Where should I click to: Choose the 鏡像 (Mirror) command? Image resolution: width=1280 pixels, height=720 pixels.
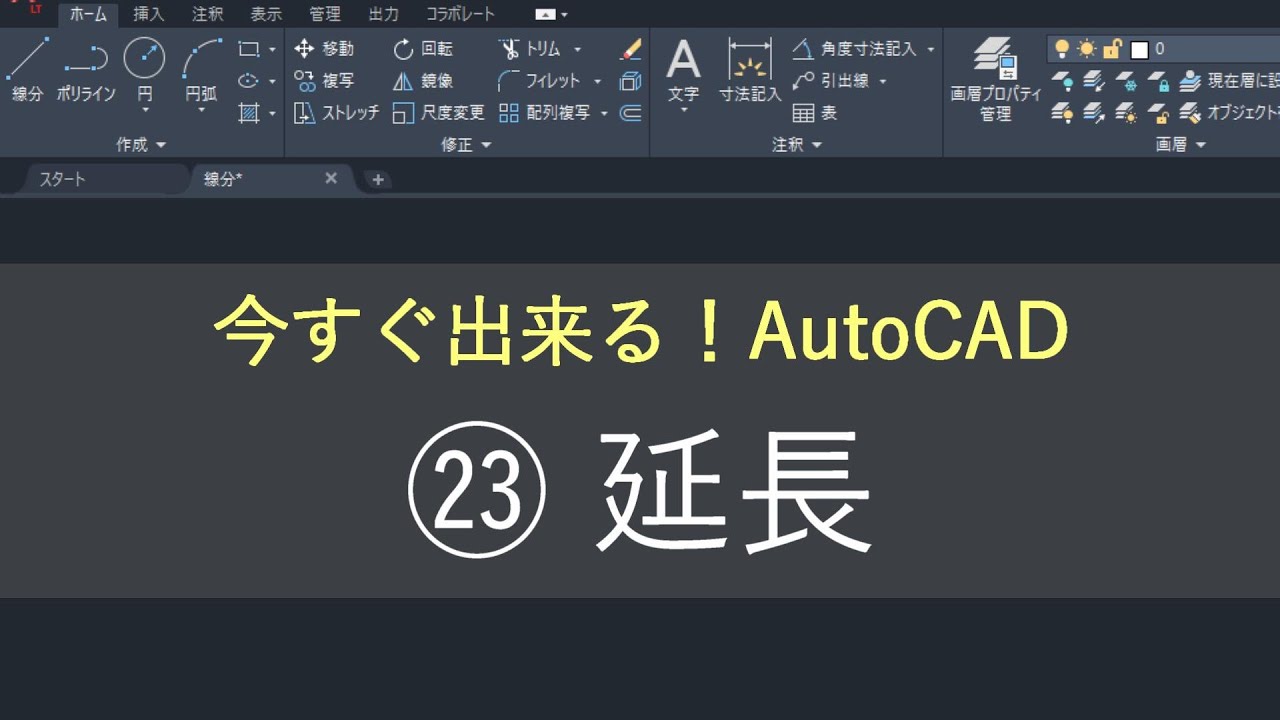(x=423, y=81)
